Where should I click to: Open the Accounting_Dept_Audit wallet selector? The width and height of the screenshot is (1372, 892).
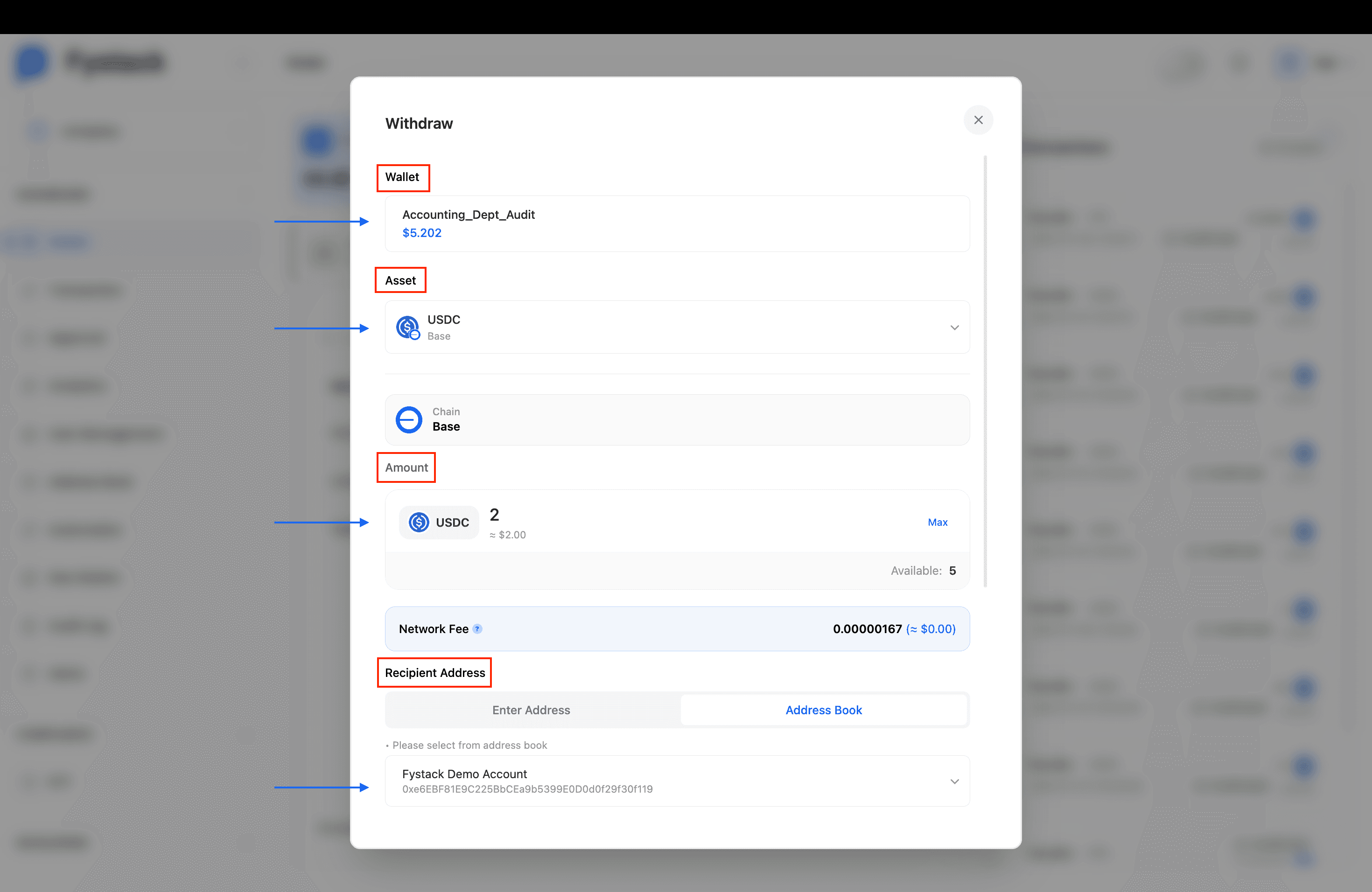(677, 223)
